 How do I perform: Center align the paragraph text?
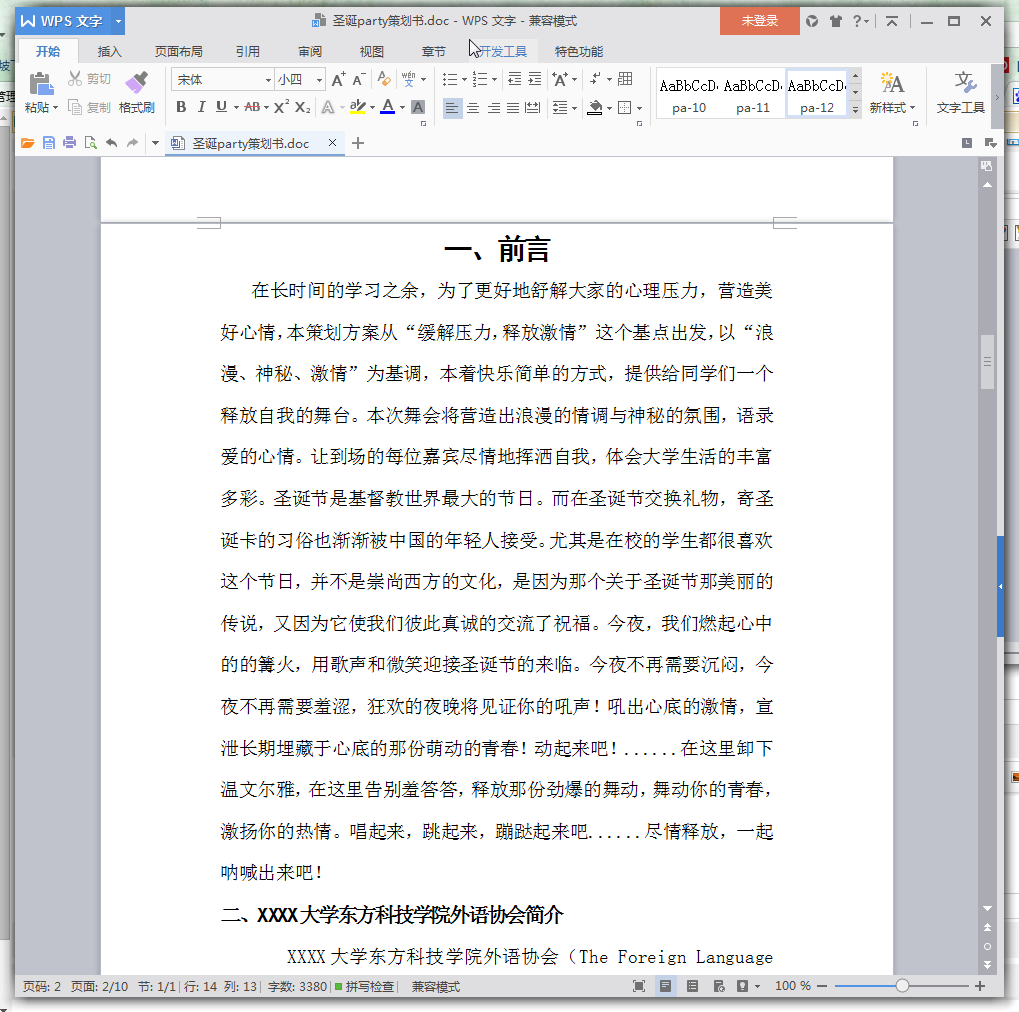click(x=473, y=108)
